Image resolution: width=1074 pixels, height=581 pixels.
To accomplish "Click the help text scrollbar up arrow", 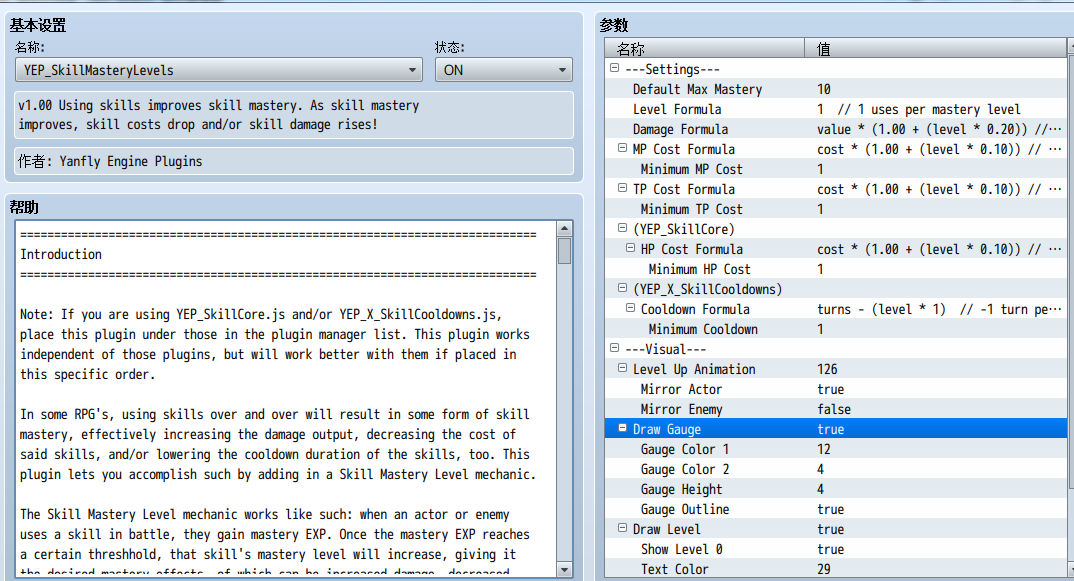I will coord(564,228).
